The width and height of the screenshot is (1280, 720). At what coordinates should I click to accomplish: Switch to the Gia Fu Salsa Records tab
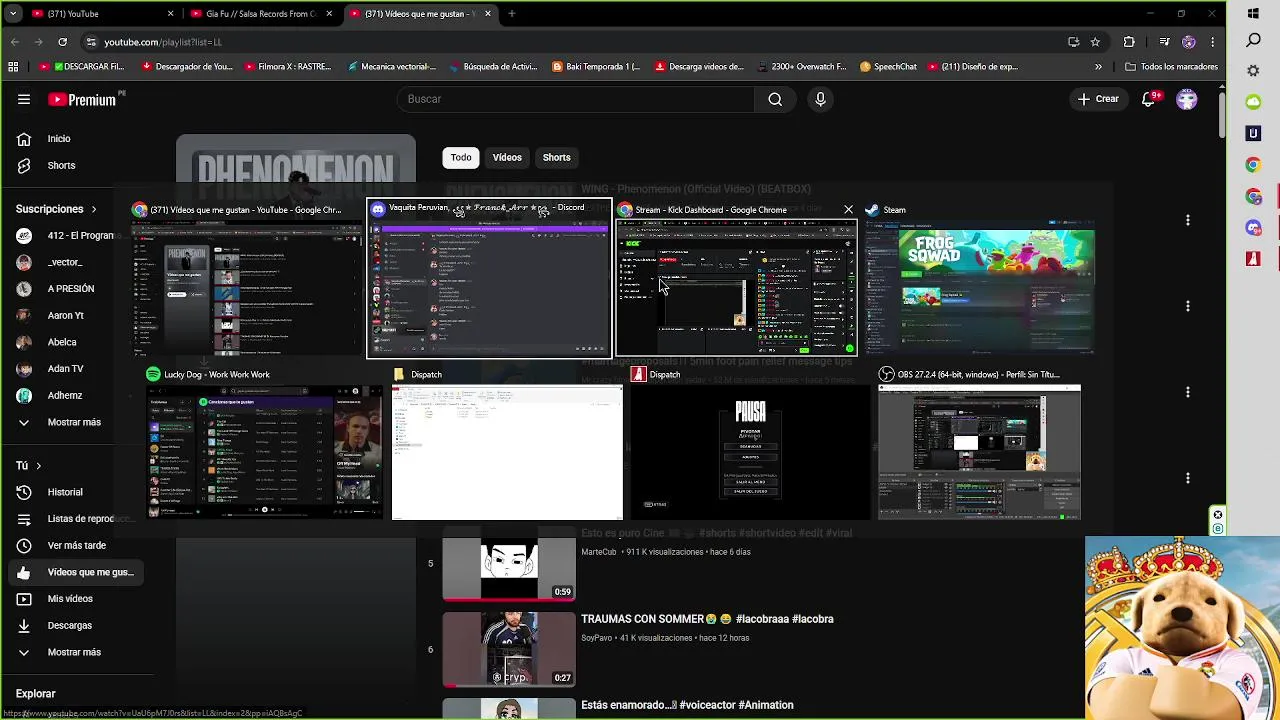(262, 14)
